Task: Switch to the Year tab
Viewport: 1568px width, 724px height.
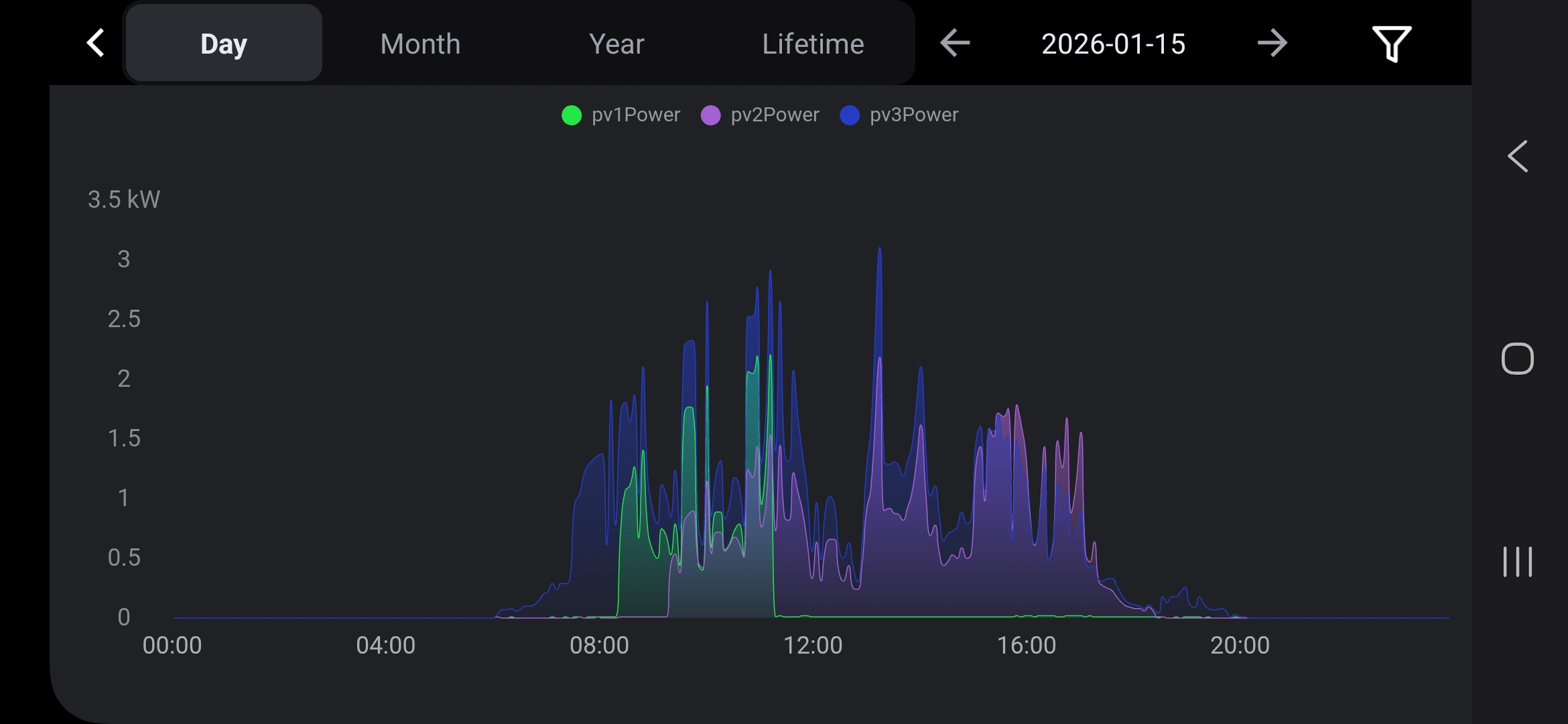Action: click(616, 44)
